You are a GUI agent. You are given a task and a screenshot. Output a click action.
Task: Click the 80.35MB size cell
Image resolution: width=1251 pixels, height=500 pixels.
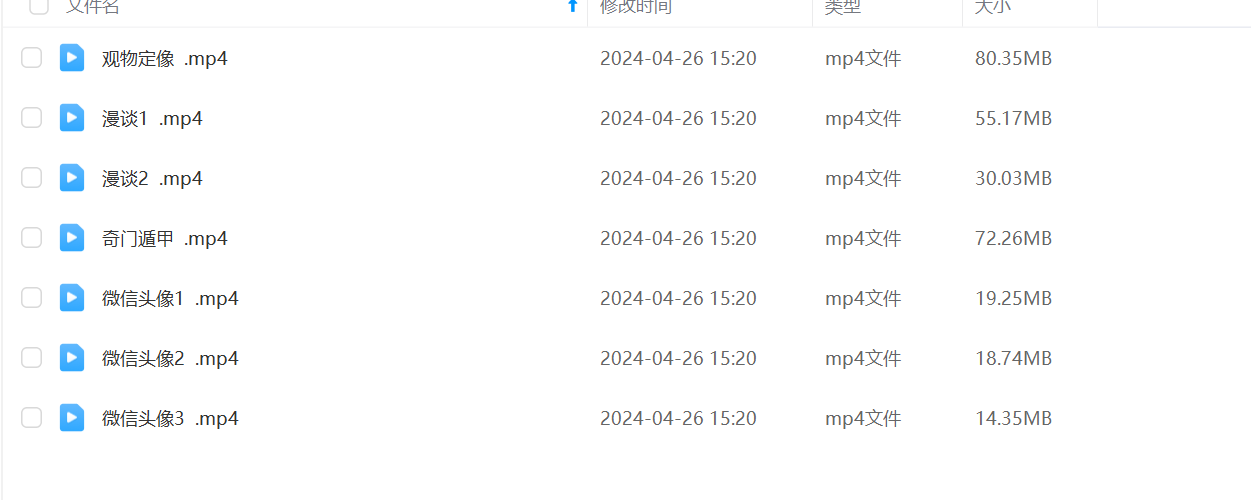[1013, 59]
